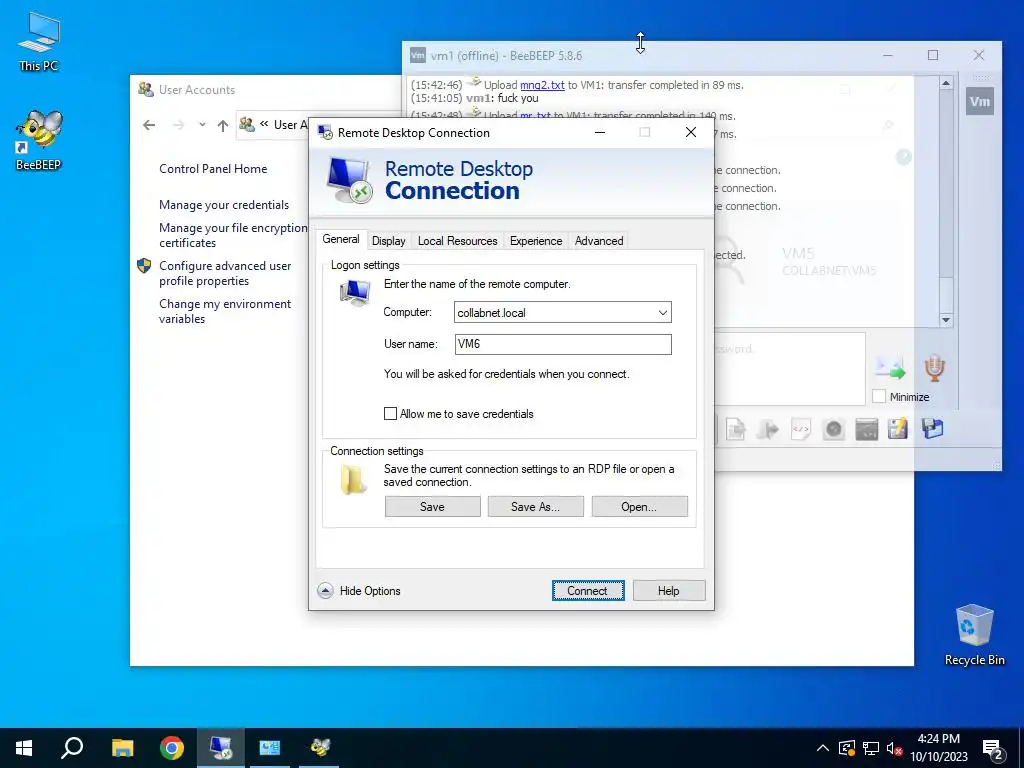Open the This PC desktop icon
The image size is (1024, 768).
(x=39, y=42)
